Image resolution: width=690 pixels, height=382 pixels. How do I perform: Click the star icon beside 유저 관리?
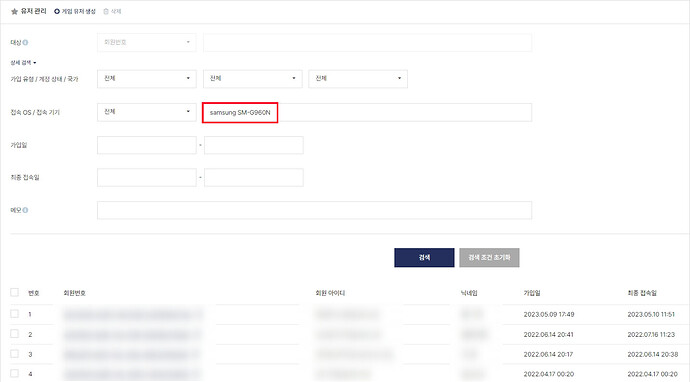tap(14, 11)
